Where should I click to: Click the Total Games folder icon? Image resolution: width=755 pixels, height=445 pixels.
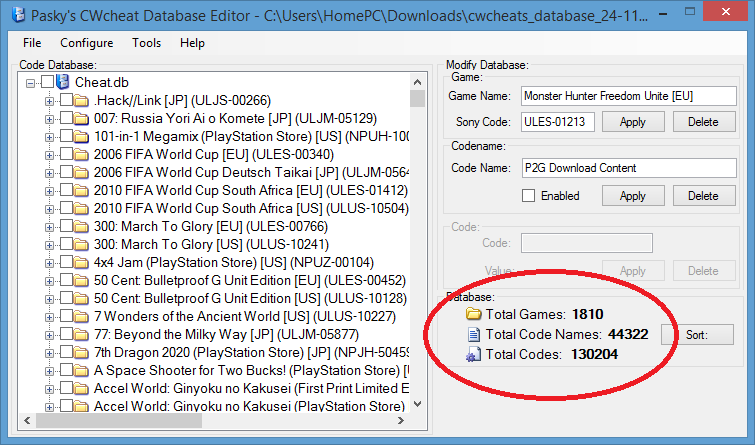(474, 315)
